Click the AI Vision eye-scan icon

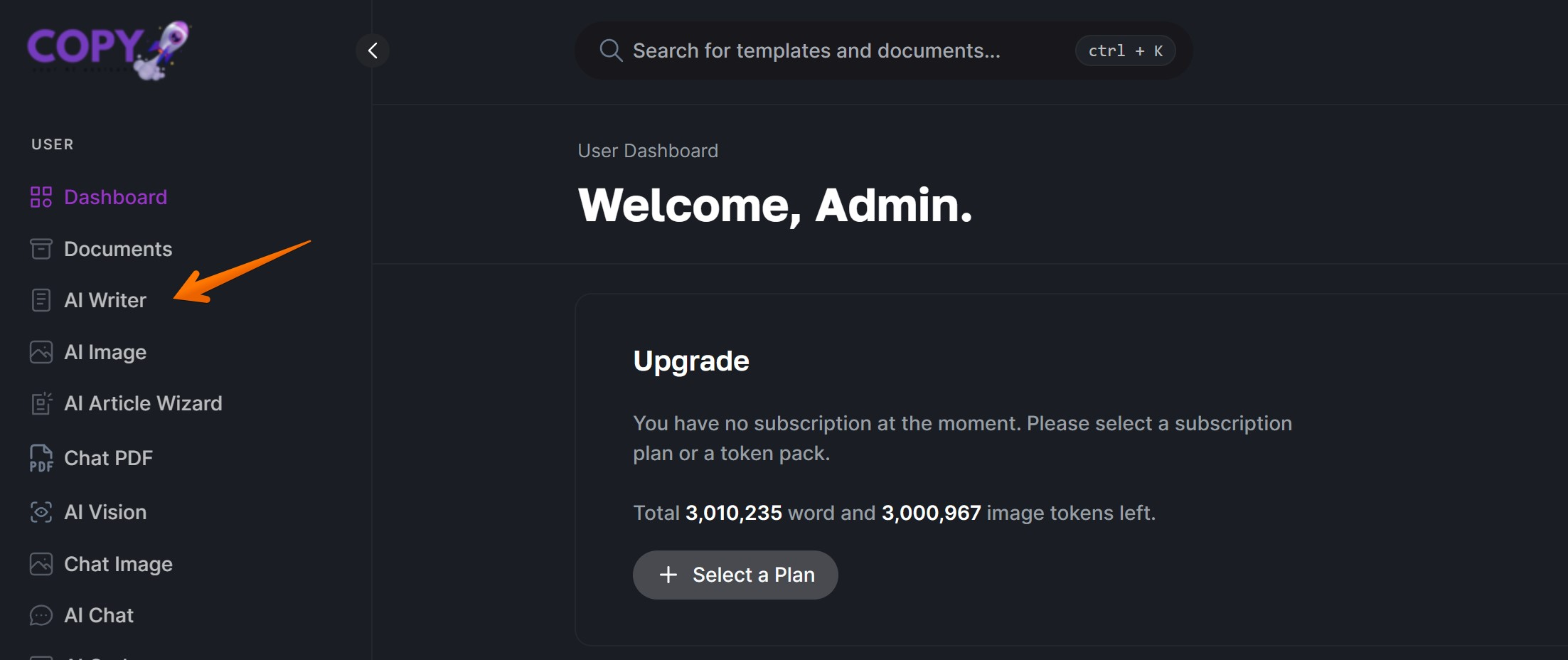[41, 512]
